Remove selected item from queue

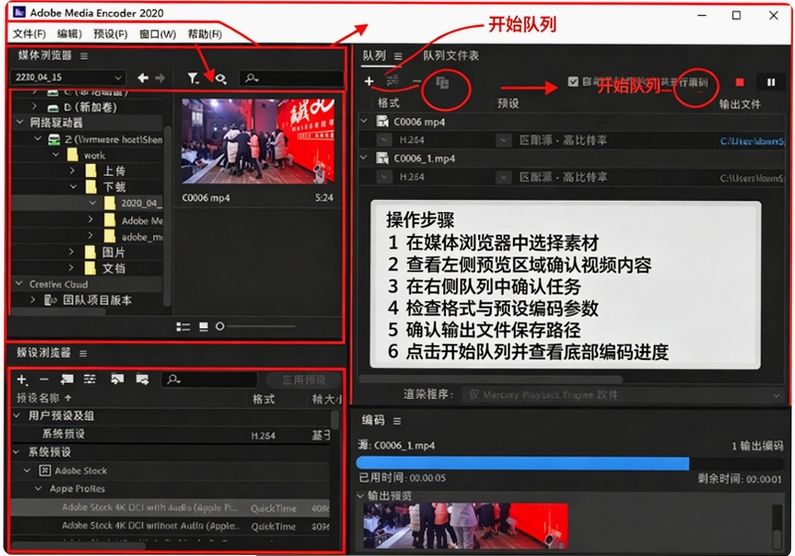[x=417, y=81]
